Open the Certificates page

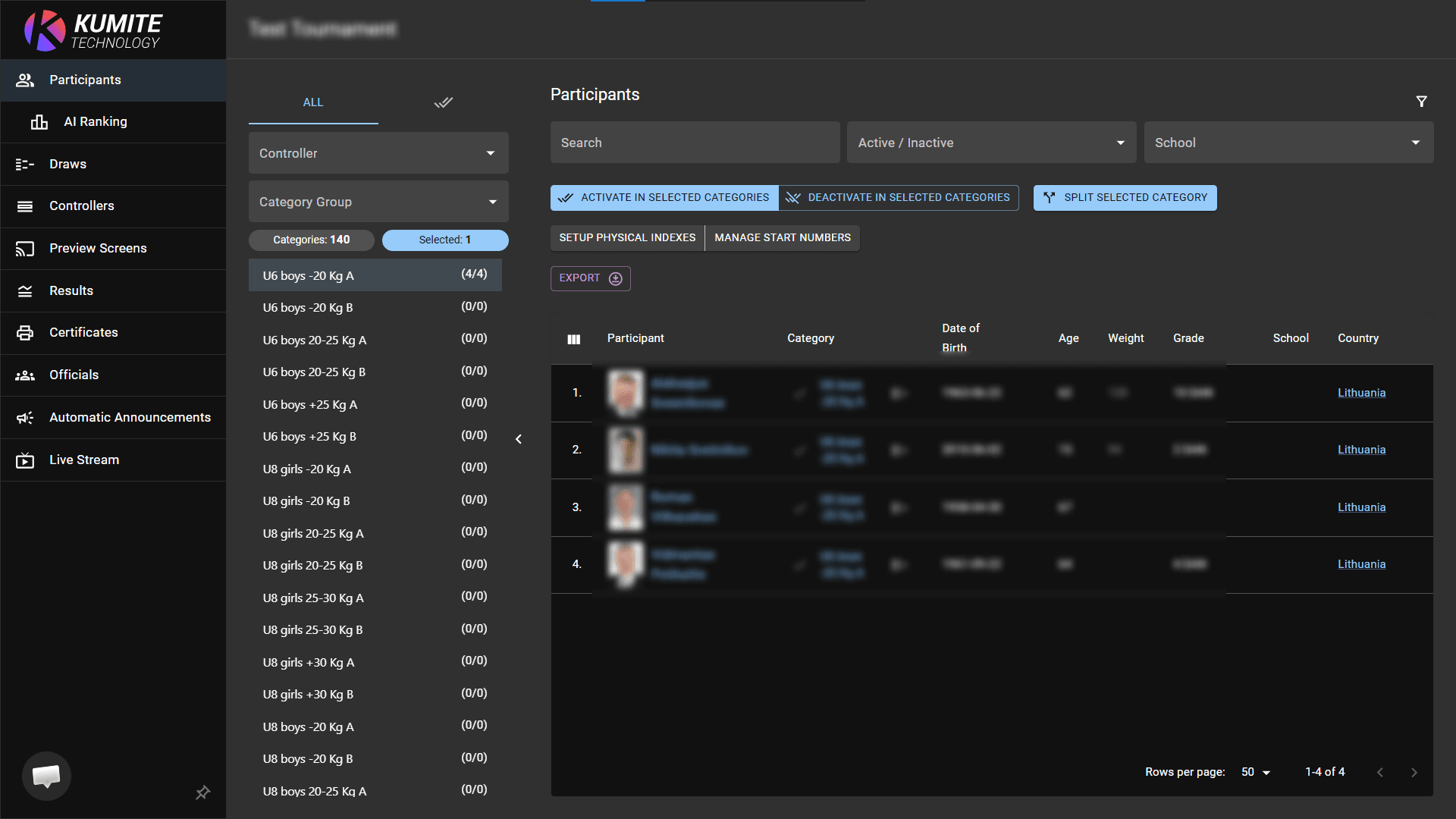point(83,333)
